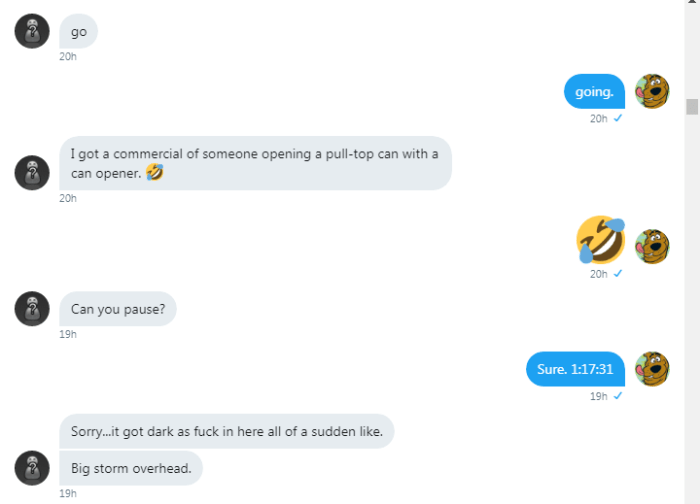Select the blue "going." message bubble
Image resolution: width=700 pixels, height=504 pixels.
point(594,92)
